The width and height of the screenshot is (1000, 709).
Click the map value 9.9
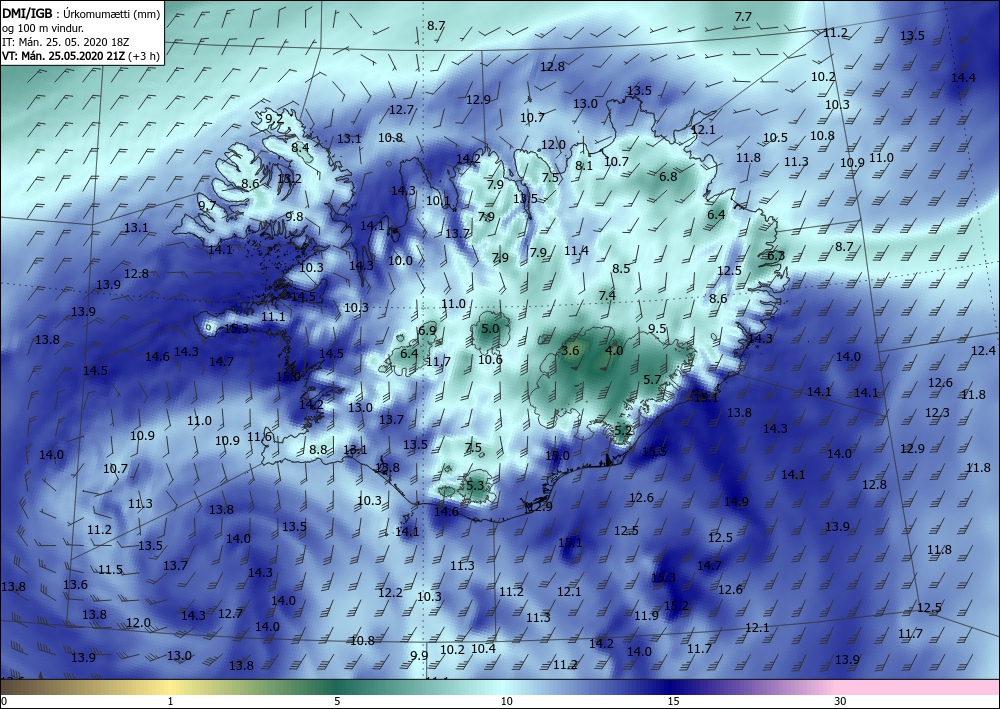coord(419,655)
